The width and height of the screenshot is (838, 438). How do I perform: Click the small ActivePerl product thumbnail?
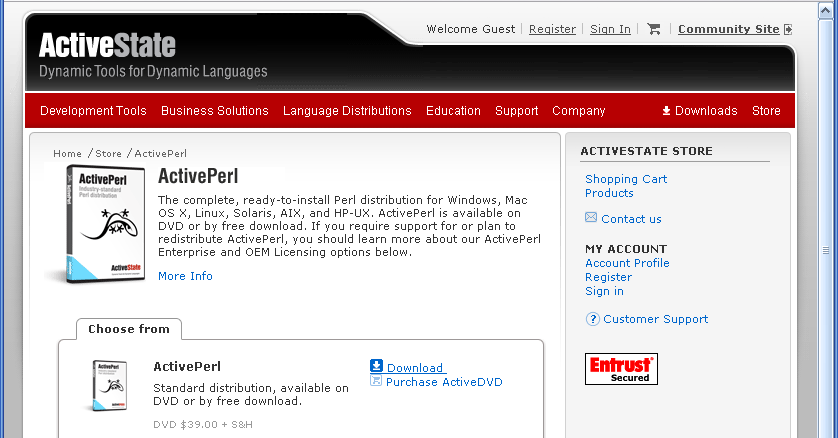(109, 385)
